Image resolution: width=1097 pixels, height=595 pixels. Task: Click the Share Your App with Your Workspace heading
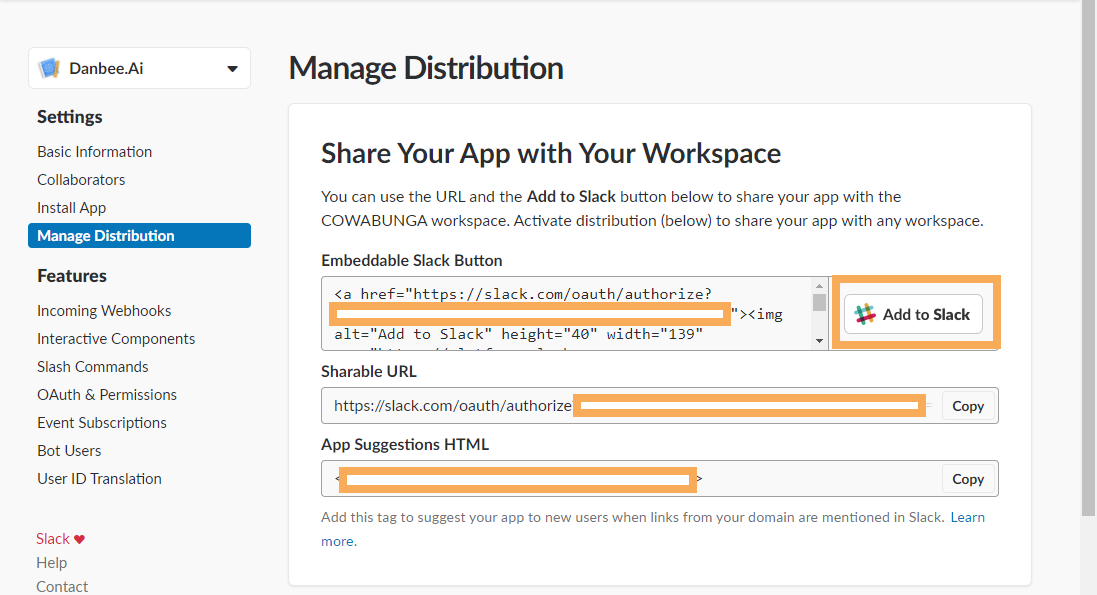pyautogui.click(x=551, y=153)
